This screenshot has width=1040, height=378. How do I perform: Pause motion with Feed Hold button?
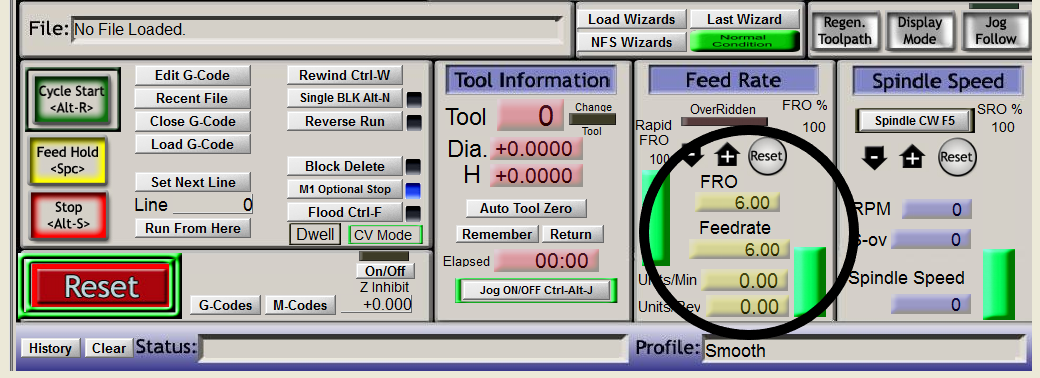(67, 160)
